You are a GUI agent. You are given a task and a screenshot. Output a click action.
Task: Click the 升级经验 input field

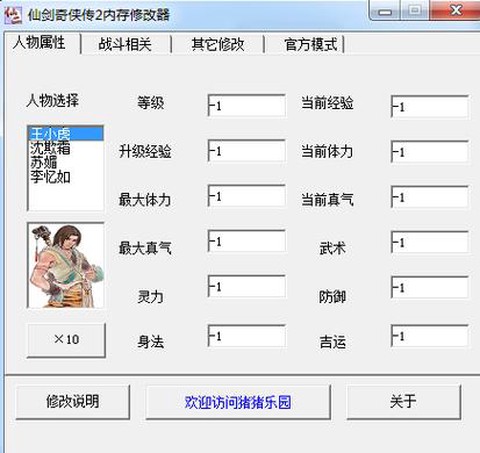pos(246,151)
